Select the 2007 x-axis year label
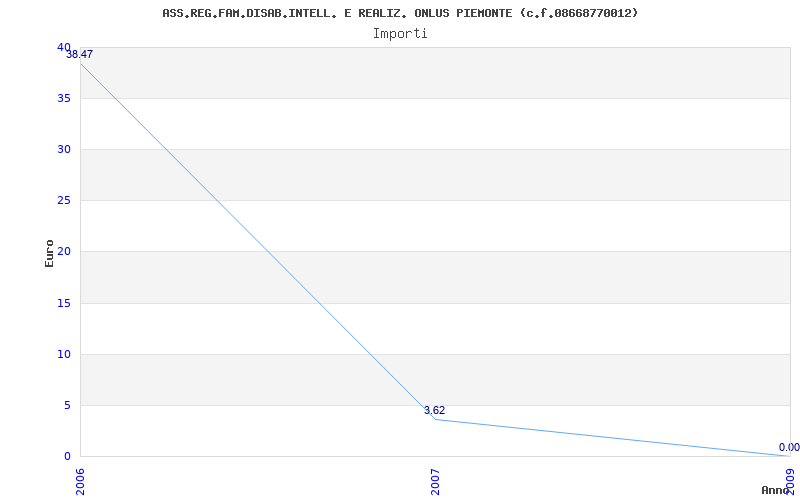Viewport: 800px width, 500px height. point(435,482)
